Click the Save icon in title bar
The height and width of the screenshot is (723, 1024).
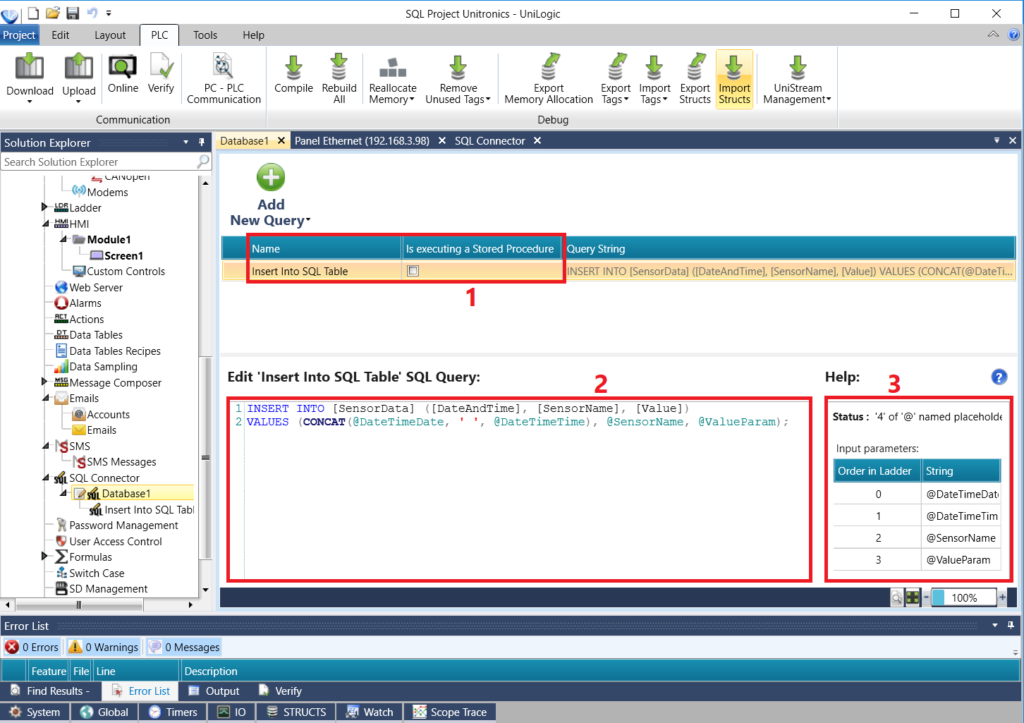[x=72, y=12]
